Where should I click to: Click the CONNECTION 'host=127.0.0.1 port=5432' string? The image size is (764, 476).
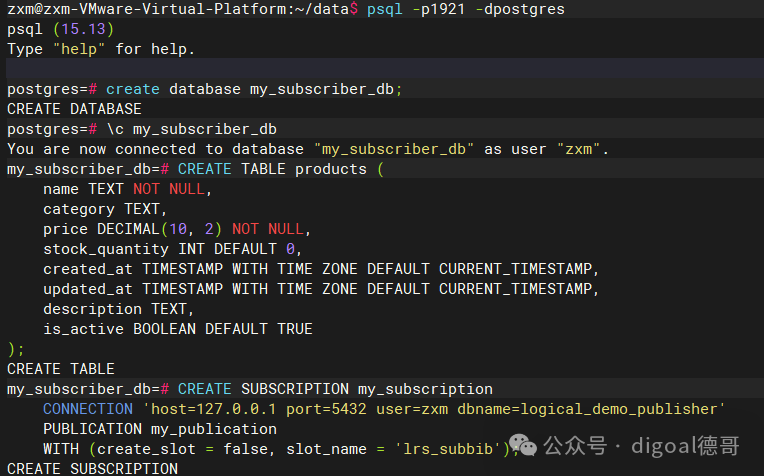[x=384, y=409]
